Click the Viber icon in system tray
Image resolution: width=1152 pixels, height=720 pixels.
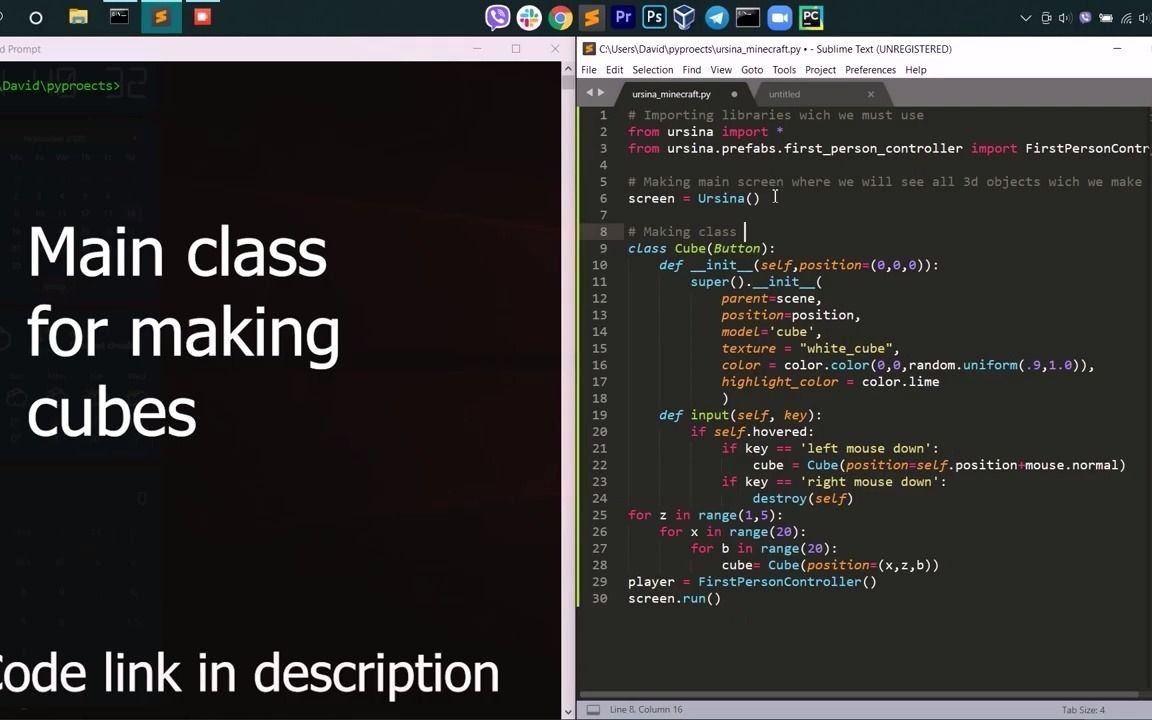pos(1085,18)
